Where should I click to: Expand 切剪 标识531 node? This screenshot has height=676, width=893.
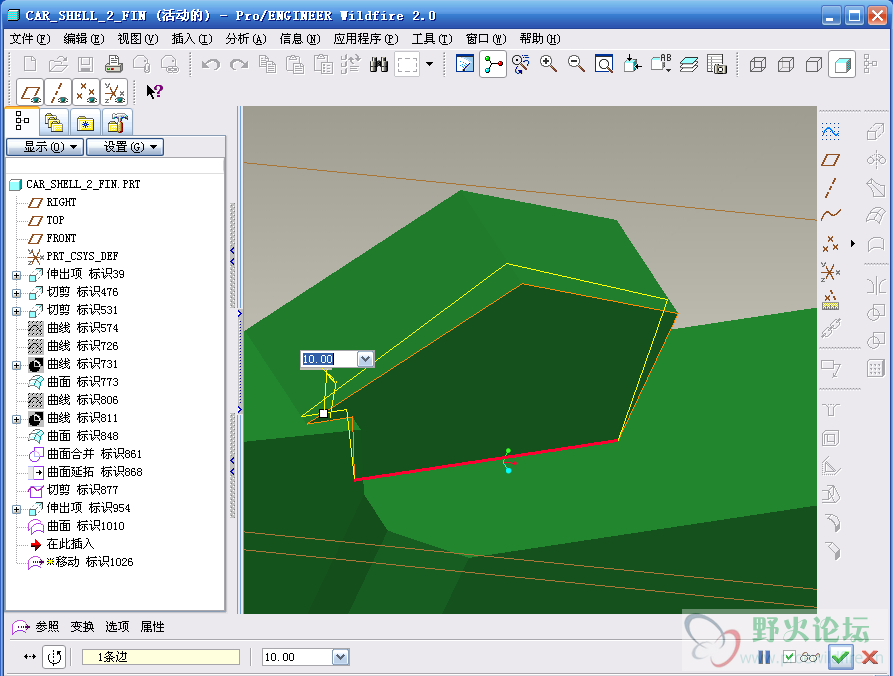pyautogui.click(x=17, y=312)
